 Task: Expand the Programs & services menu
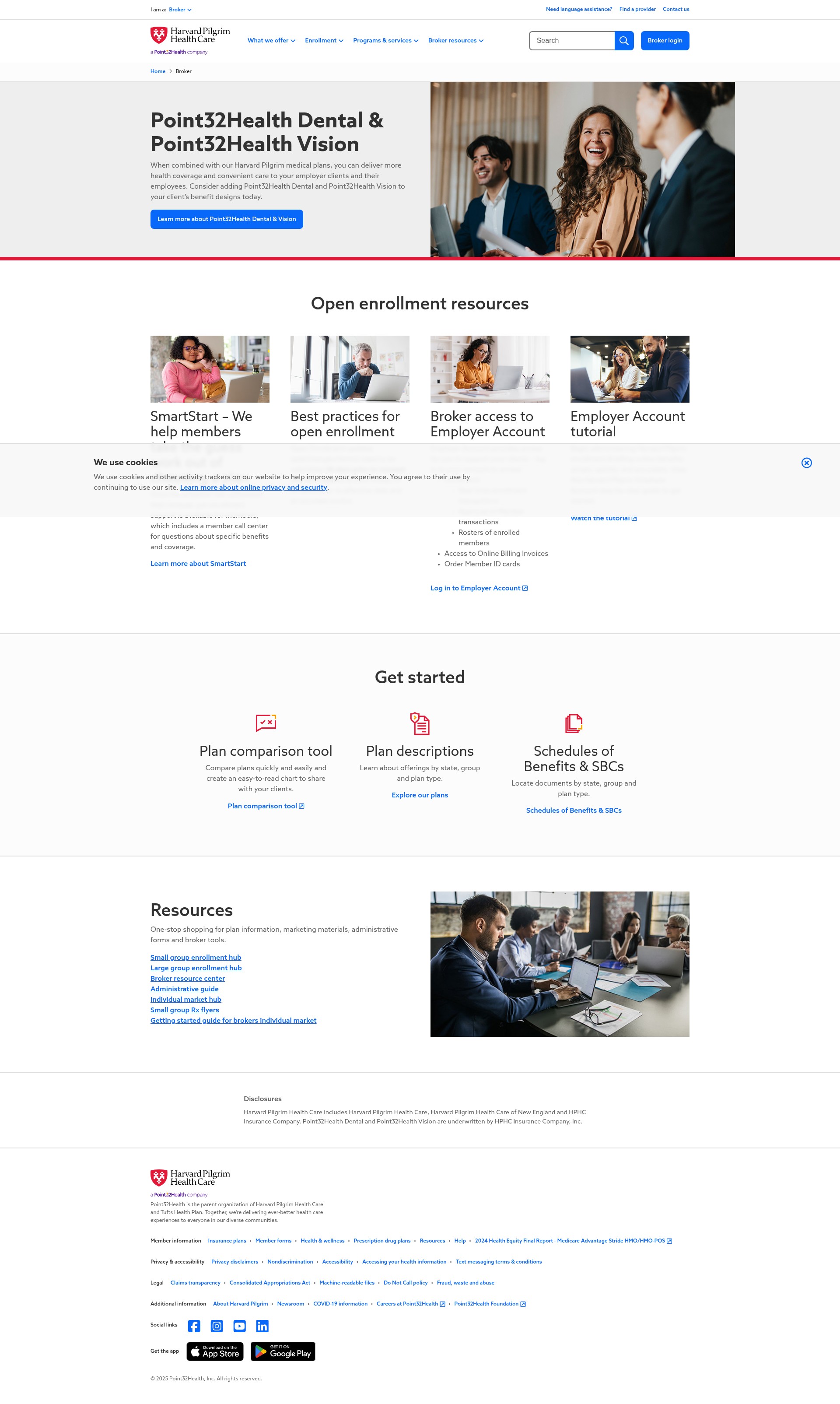(385, 41)
